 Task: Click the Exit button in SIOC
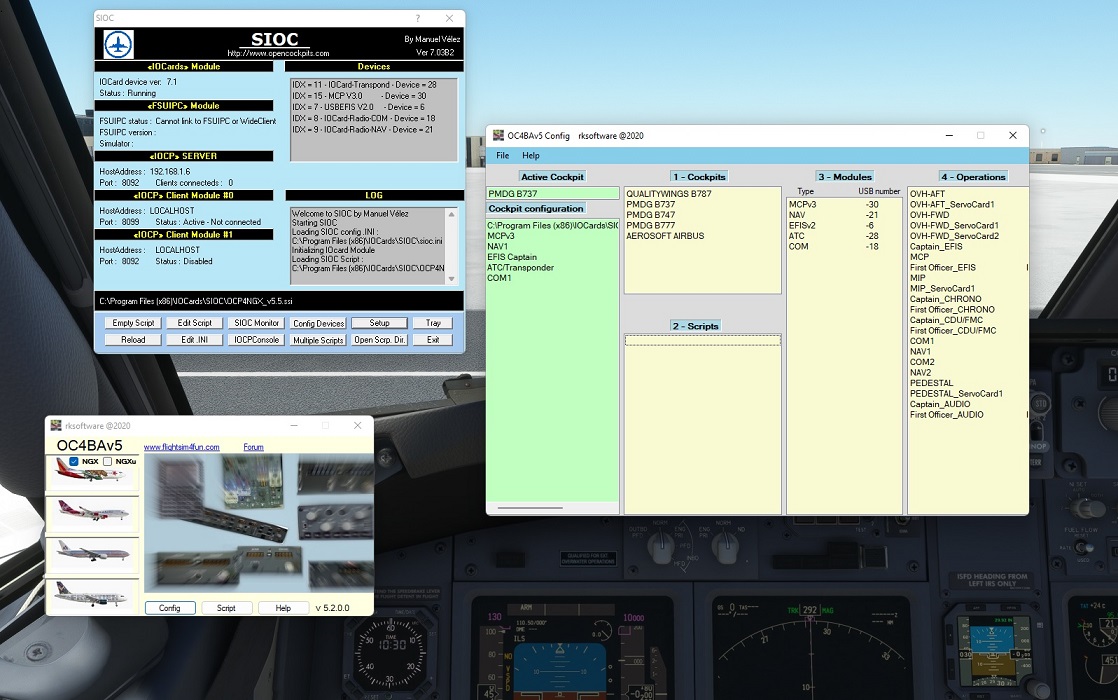(434, 340)
